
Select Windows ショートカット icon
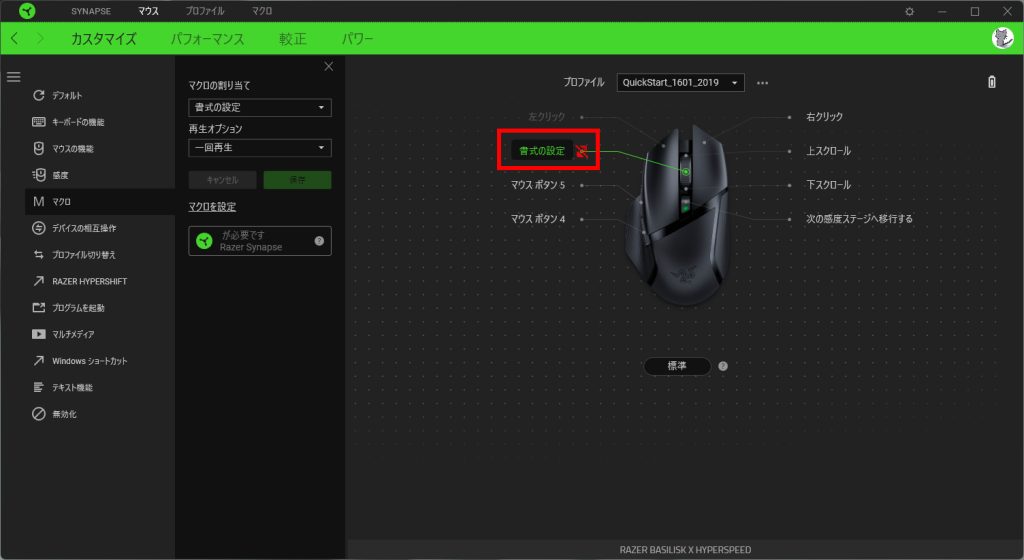39,360
